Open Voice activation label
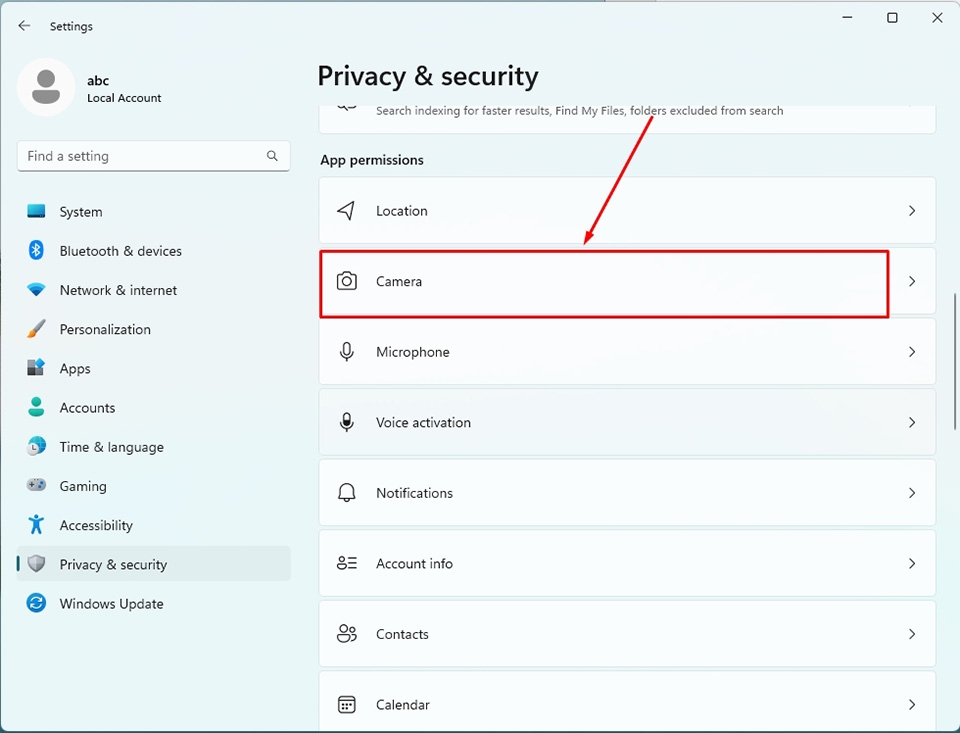The image size is (960, 733). point(423,422)
